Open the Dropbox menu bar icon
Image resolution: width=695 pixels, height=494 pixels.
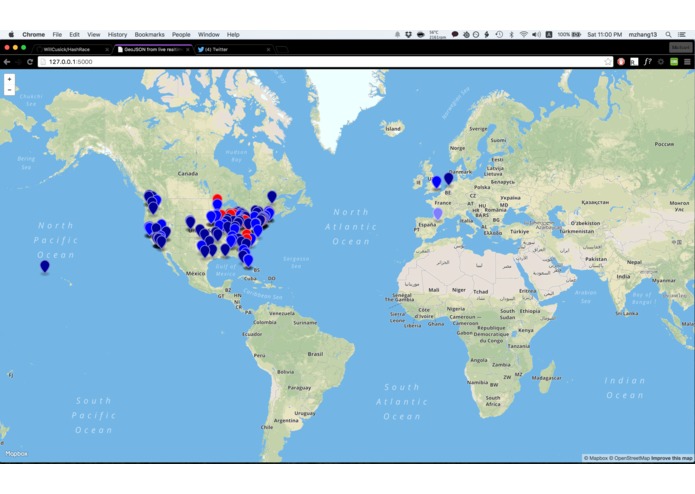pos(408,35)
